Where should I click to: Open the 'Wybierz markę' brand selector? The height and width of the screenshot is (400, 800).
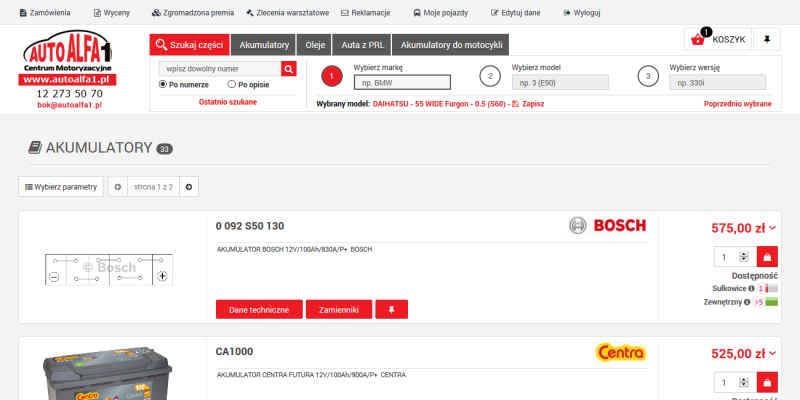[x=402, y=82]
